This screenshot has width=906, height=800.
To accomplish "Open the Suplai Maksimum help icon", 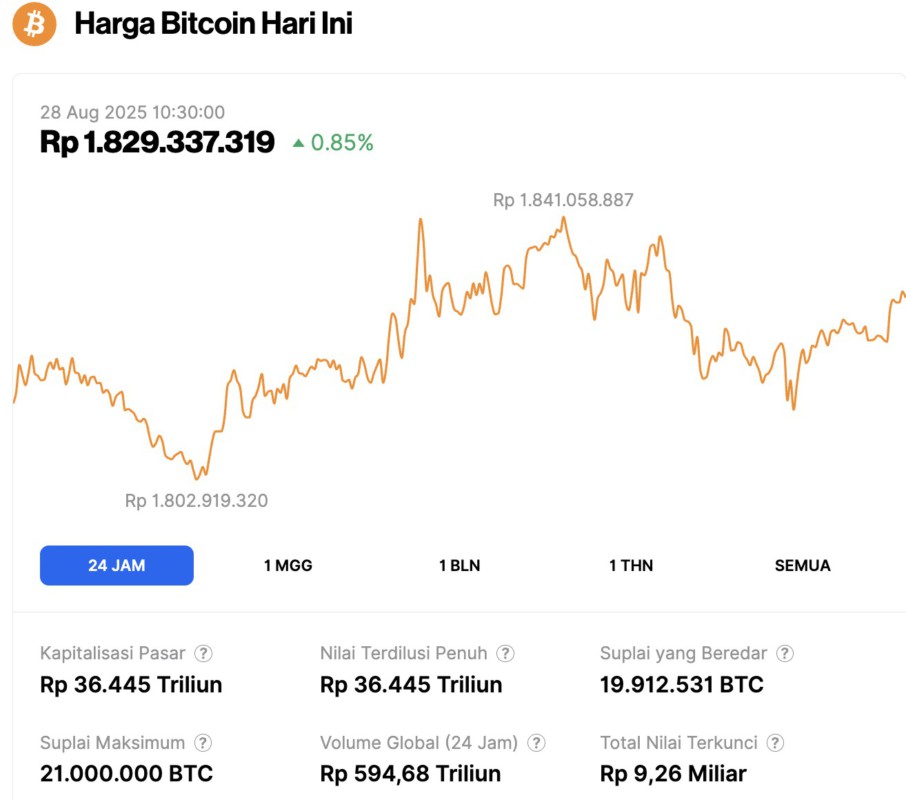I will [x=204, y=743].
